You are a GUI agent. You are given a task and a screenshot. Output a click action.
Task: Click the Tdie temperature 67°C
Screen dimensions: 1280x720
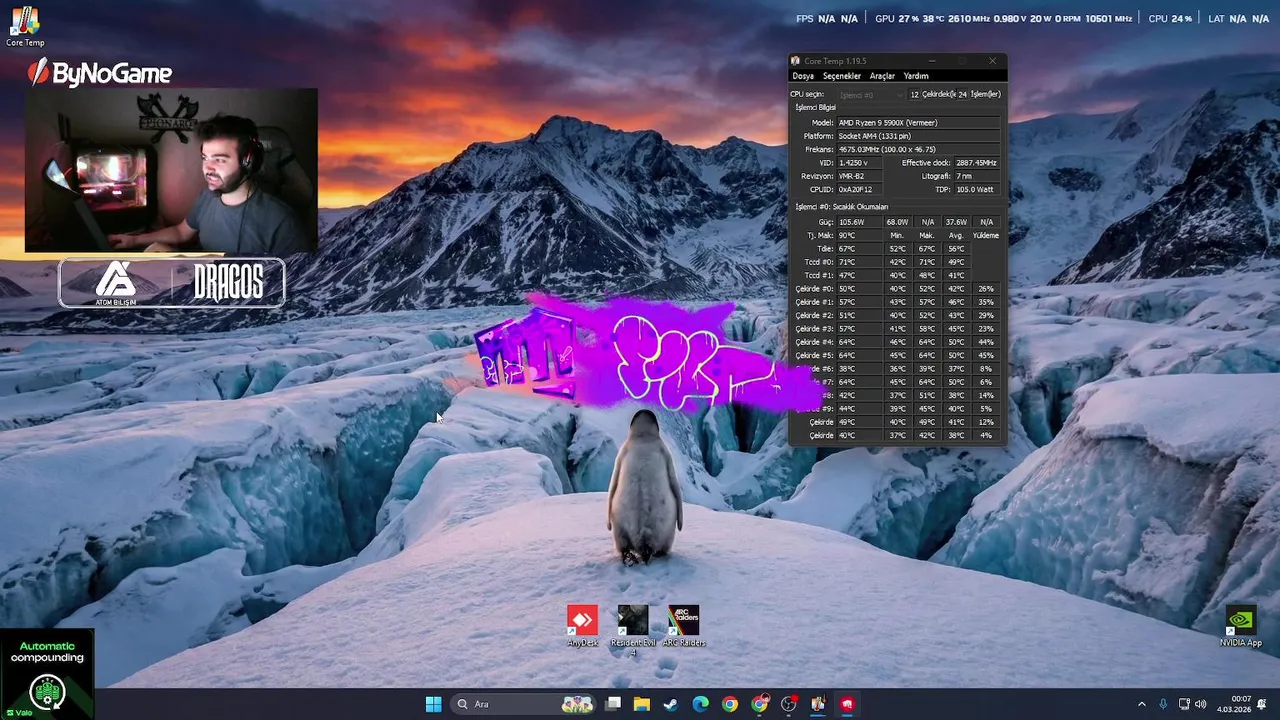point(859,249)
